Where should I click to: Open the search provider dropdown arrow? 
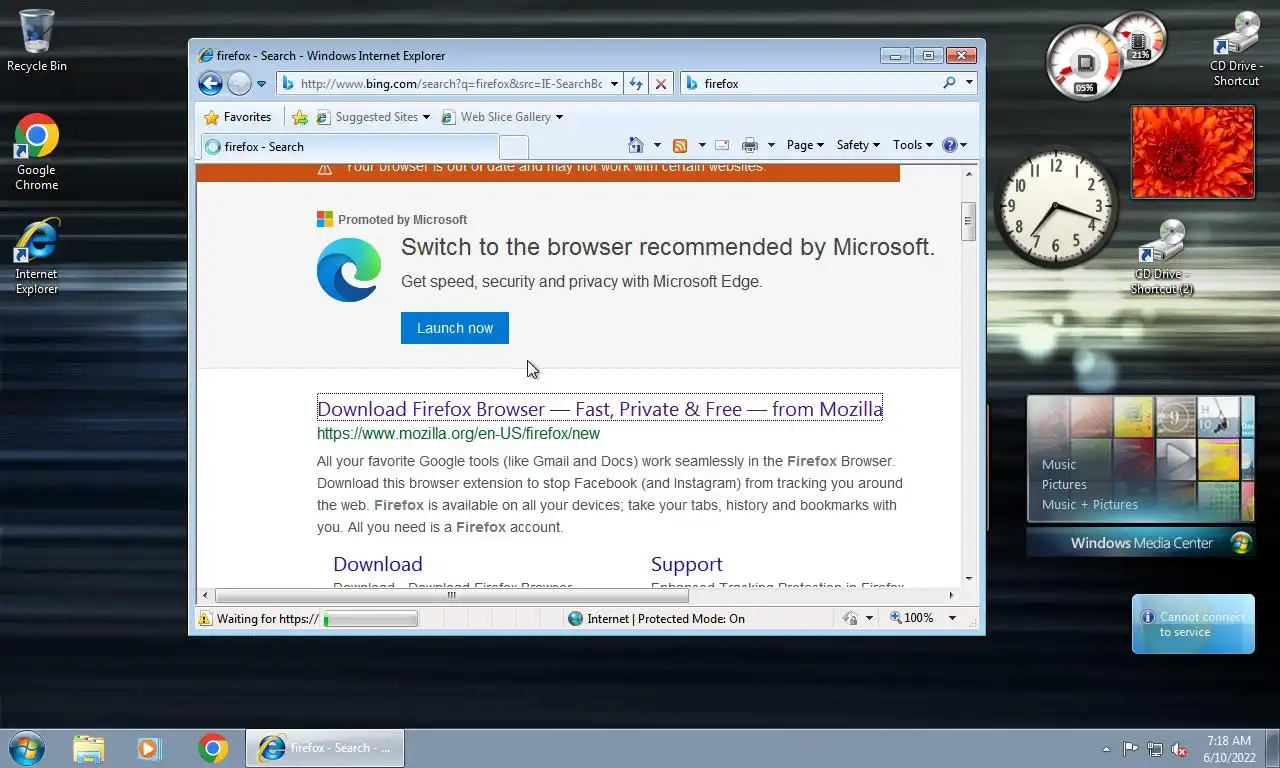pos(969,84)
